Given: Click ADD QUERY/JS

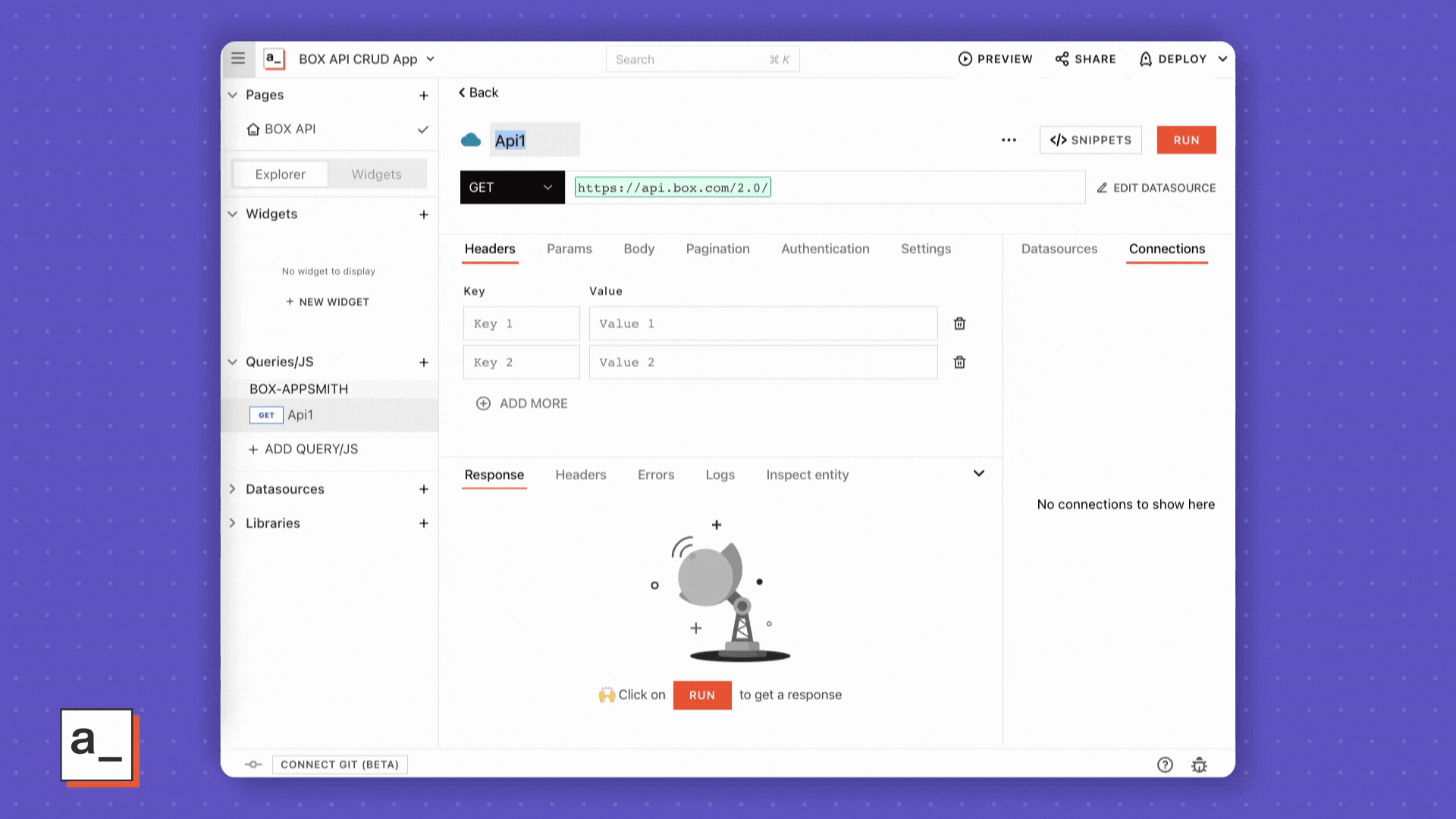Looking at the screenshot, I should tap(303, 449).
